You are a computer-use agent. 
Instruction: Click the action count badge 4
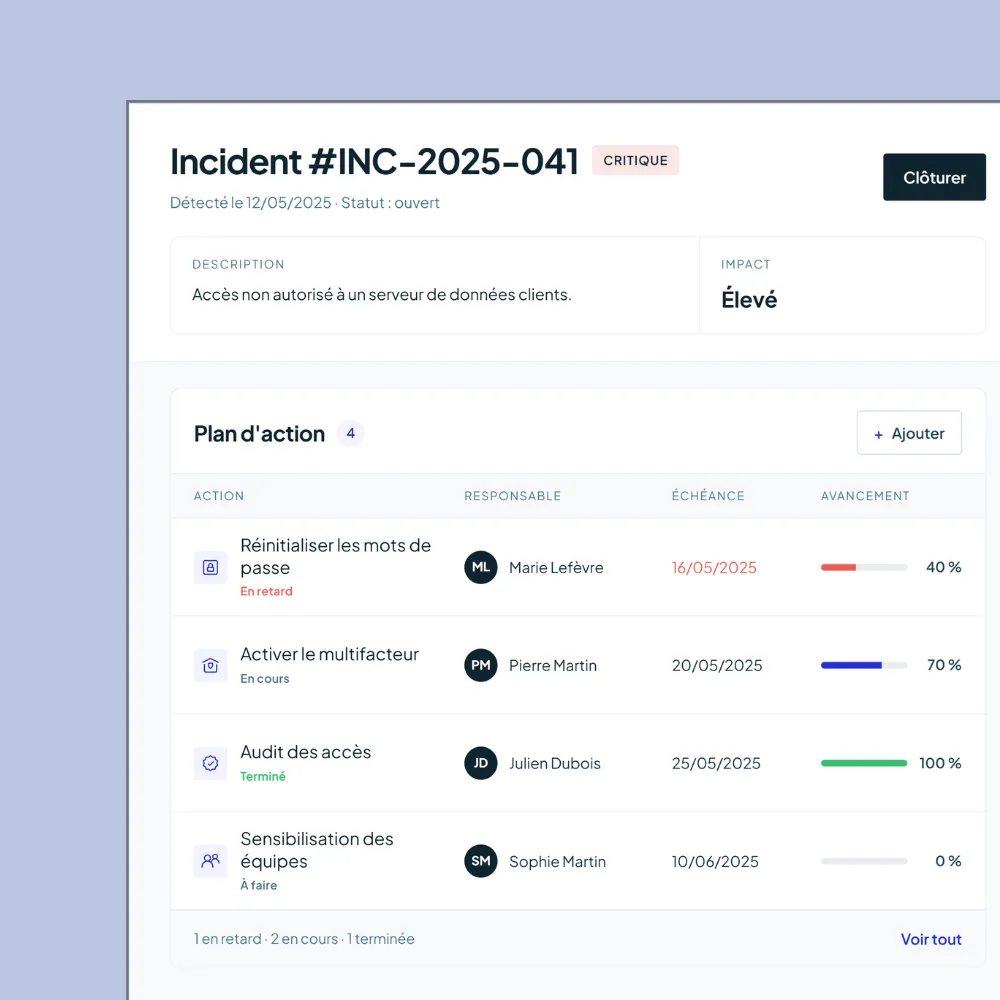[x=351, y=434]
